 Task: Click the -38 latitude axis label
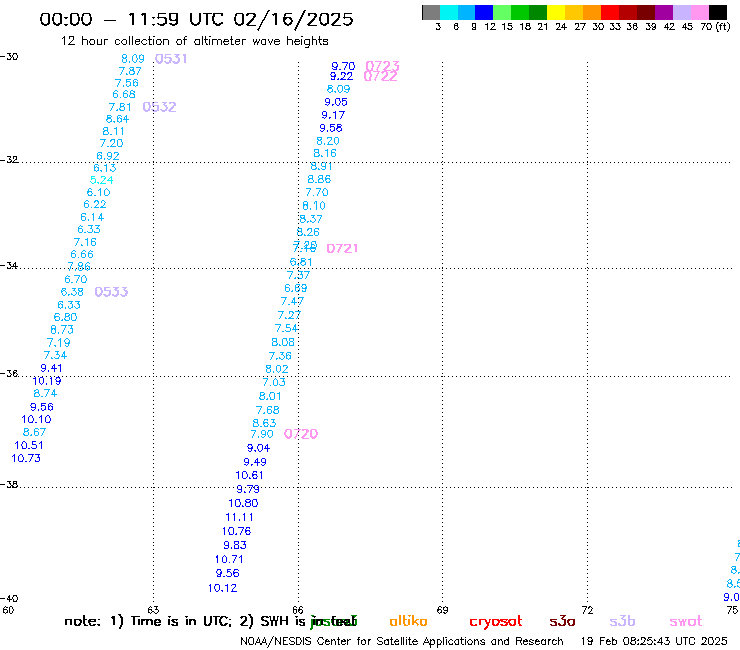point(9,484)
